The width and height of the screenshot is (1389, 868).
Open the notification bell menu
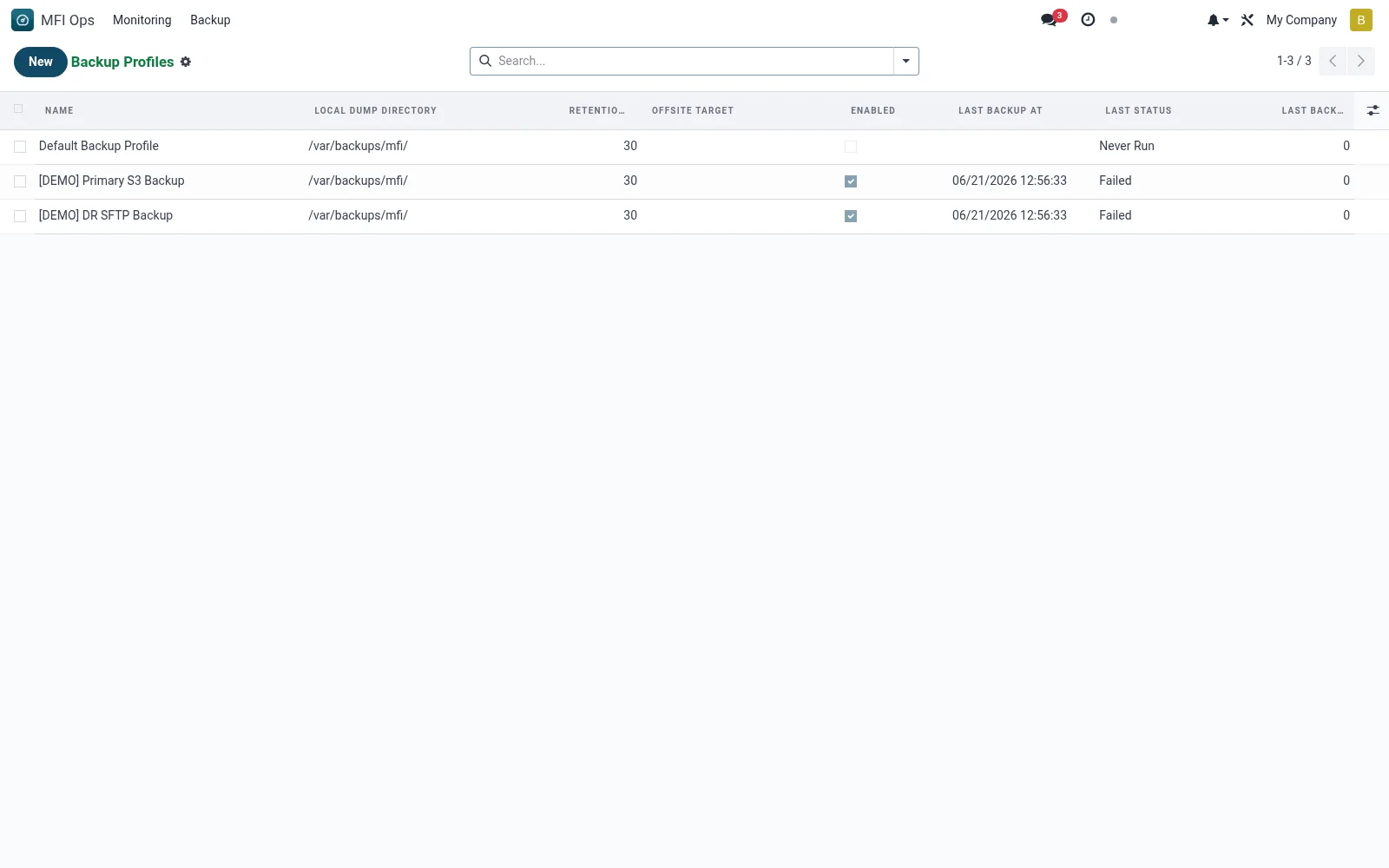pos(1217,20)
